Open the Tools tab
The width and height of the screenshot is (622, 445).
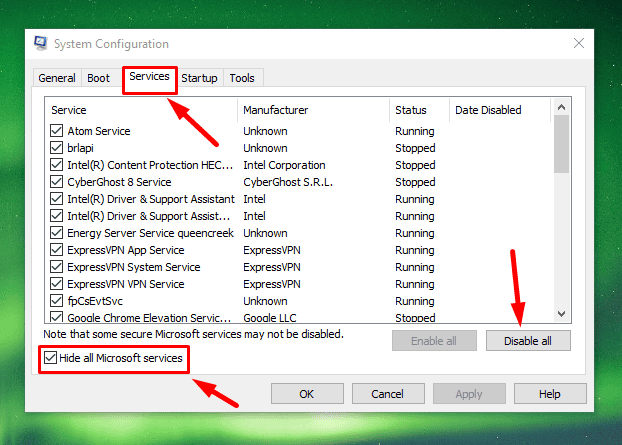click(x=242, y=78)
